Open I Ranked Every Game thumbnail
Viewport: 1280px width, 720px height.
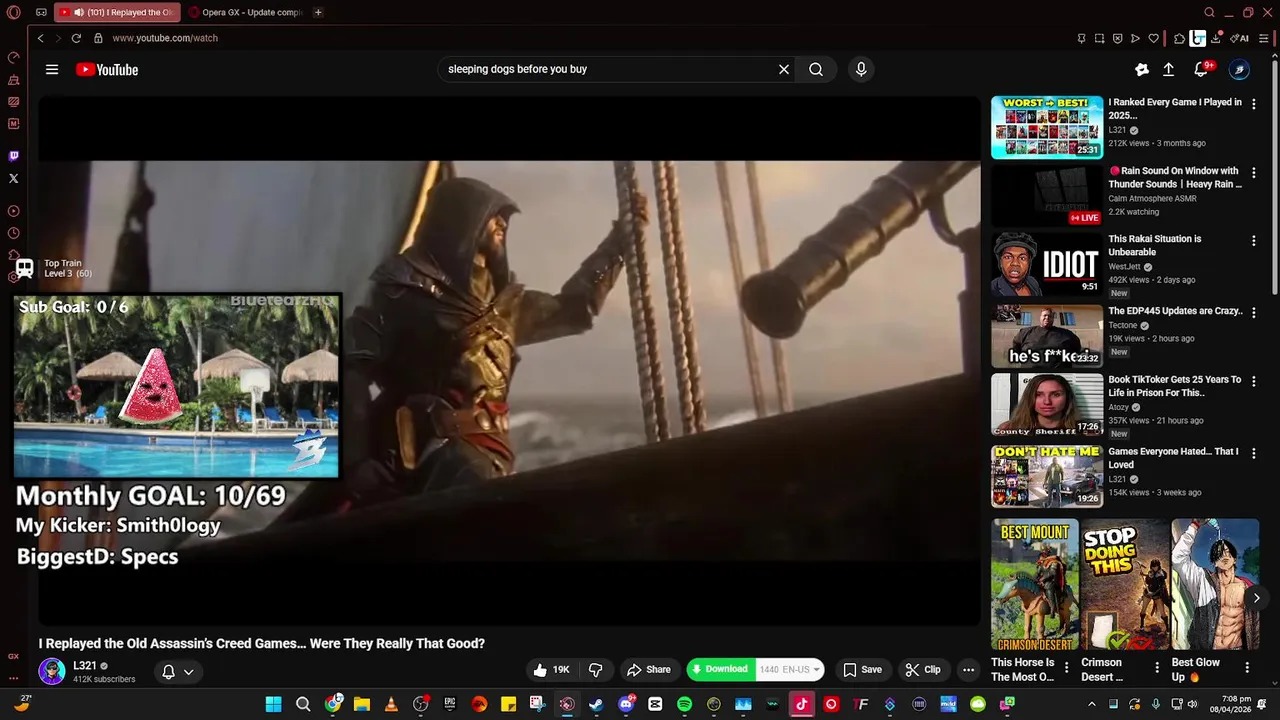(1047, 127)
